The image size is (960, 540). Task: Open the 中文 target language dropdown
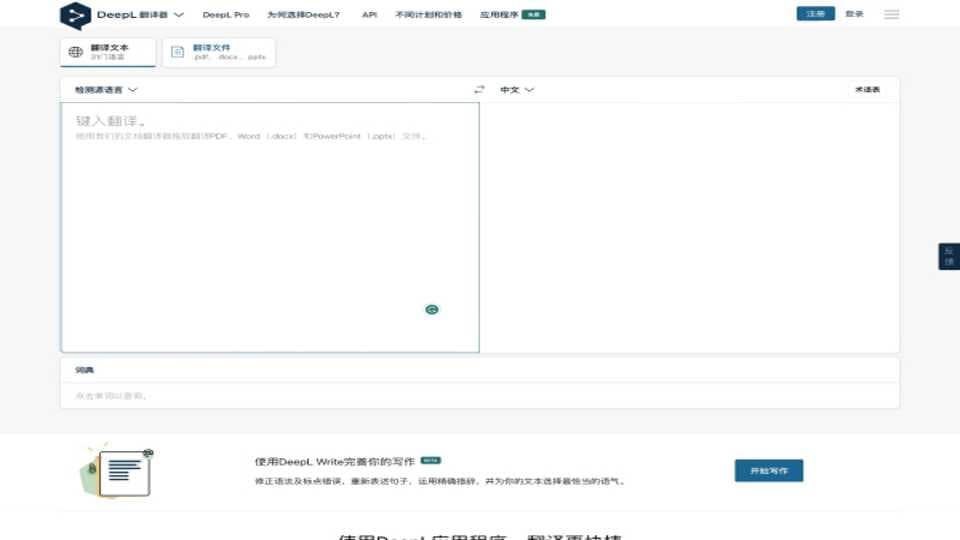[x=517, y=89]
